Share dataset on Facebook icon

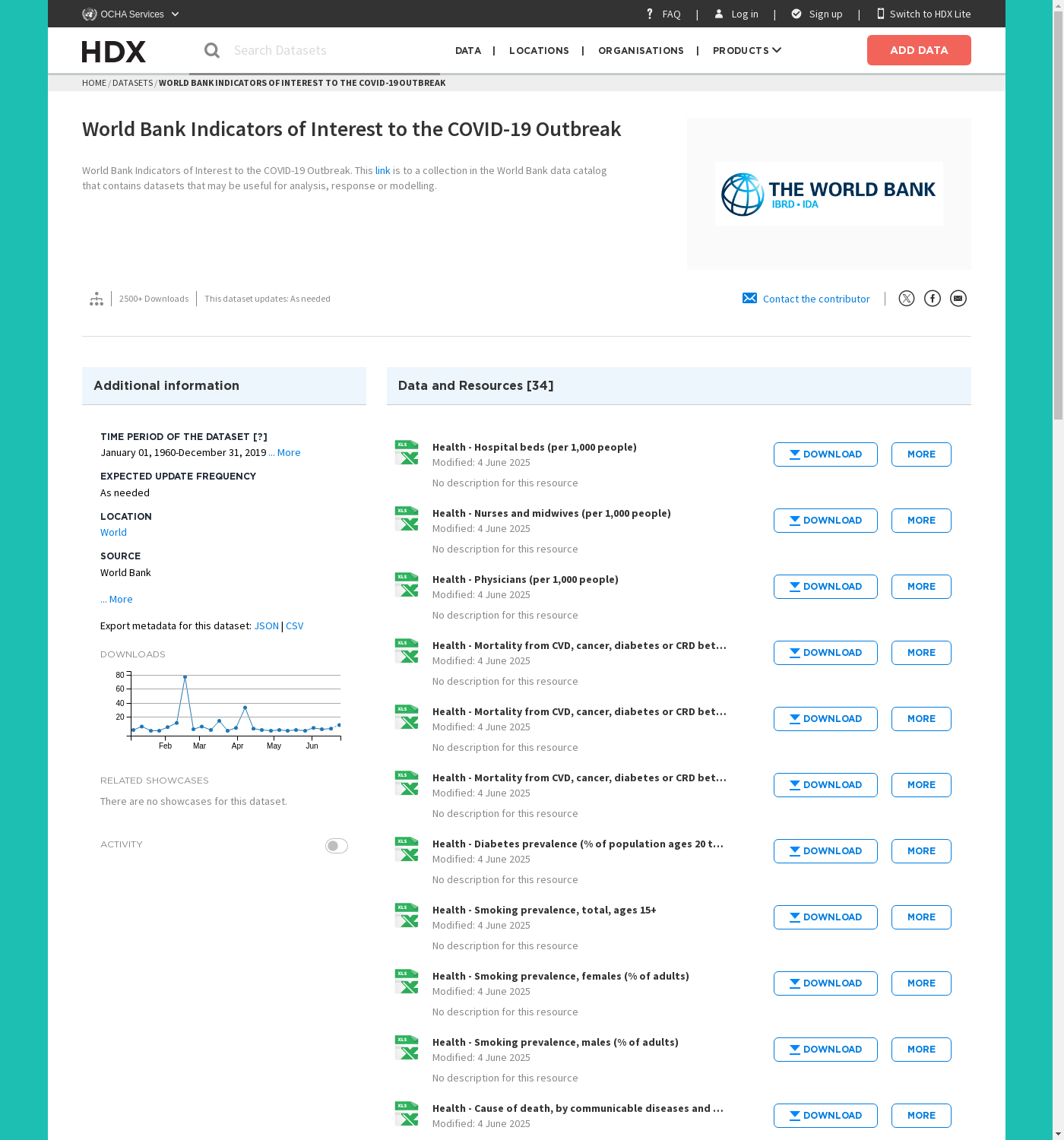(933, 299)
